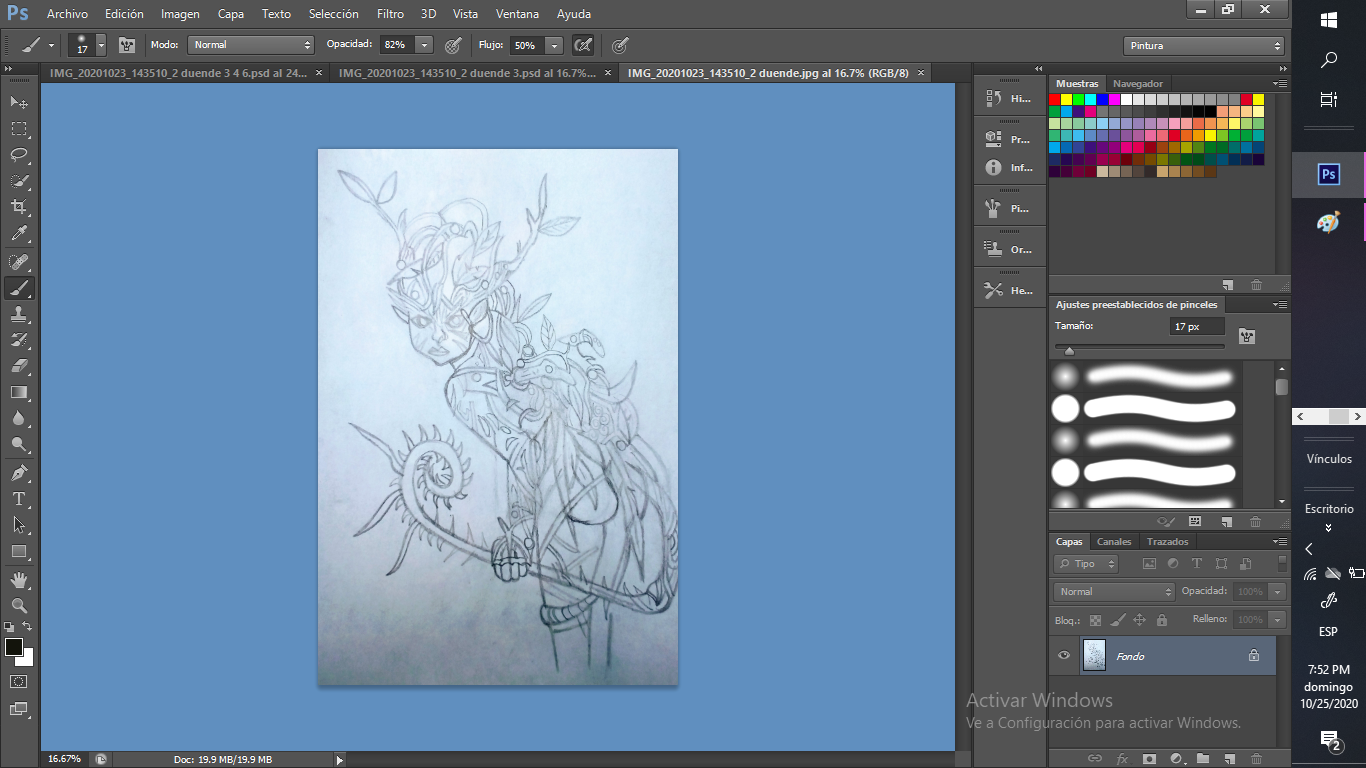Select the Lasso tool
Screen dimensions: 1366x768
pos(19,155)
